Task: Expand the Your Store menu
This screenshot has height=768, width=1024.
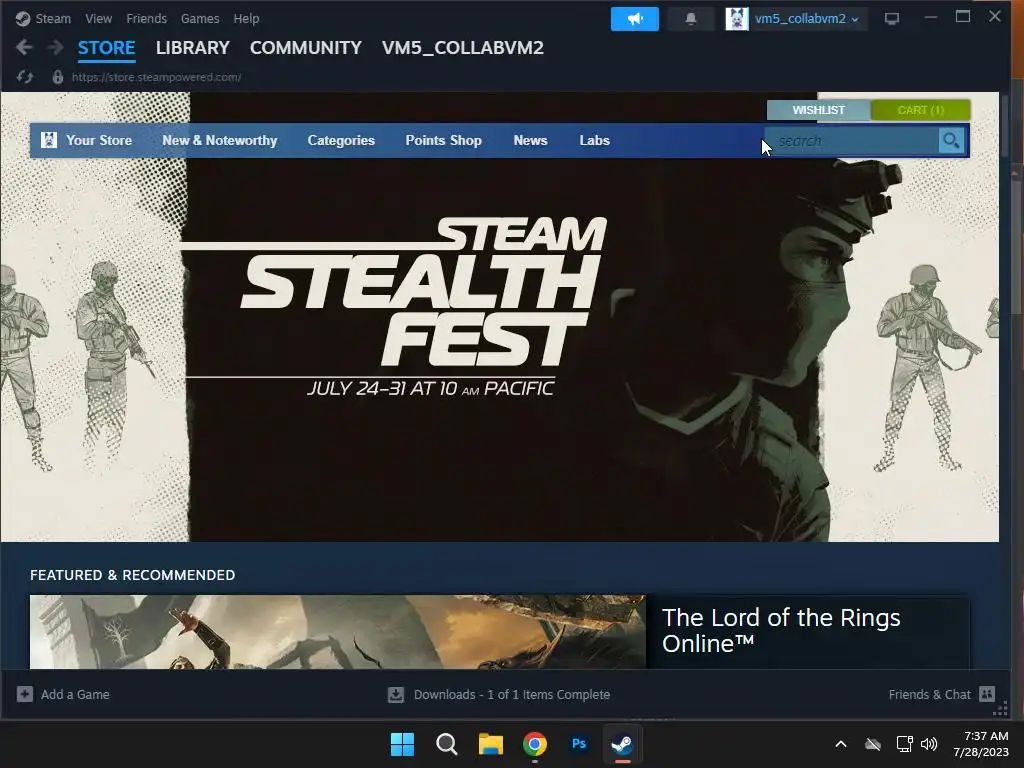Action: (99, 140)
